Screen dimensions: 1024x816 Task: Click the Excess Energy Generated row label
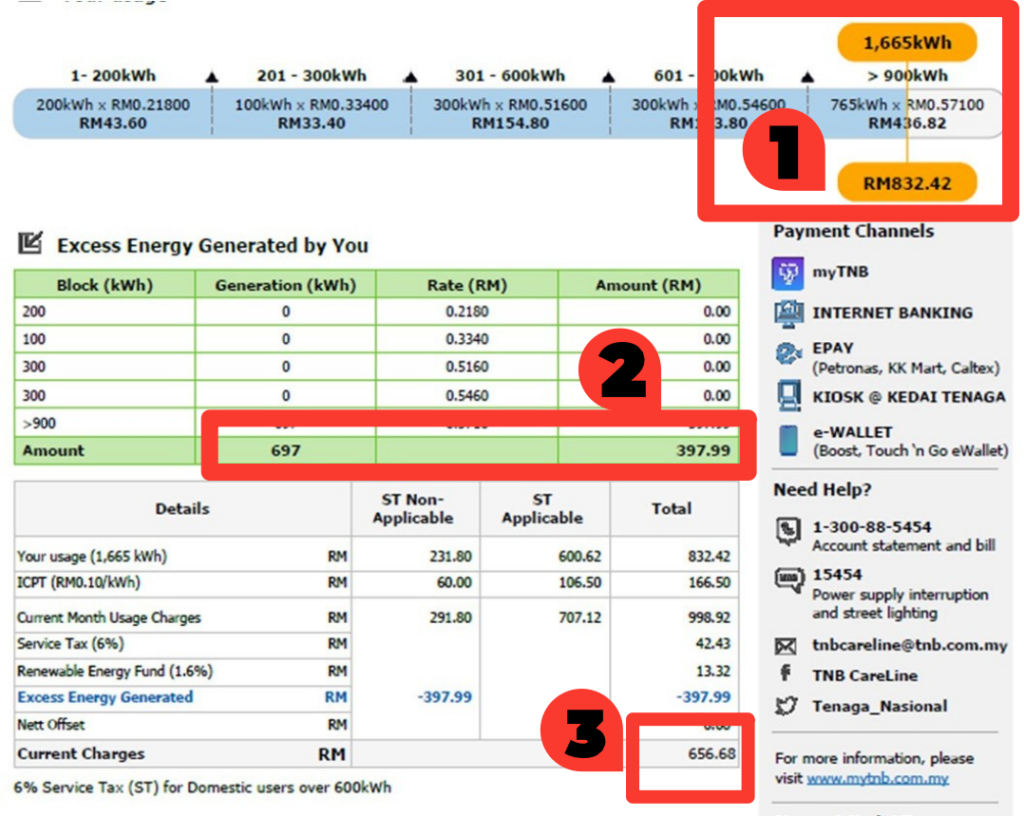[x=105, y=697]
